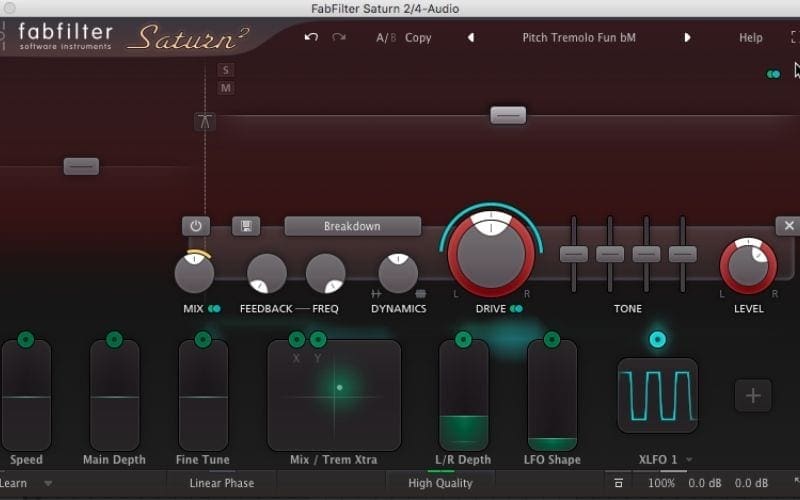The width and height of the screenshot is (800, 500).
Task: Click the Mix / Trem Xtra label
Action: (x=334, y=460)
